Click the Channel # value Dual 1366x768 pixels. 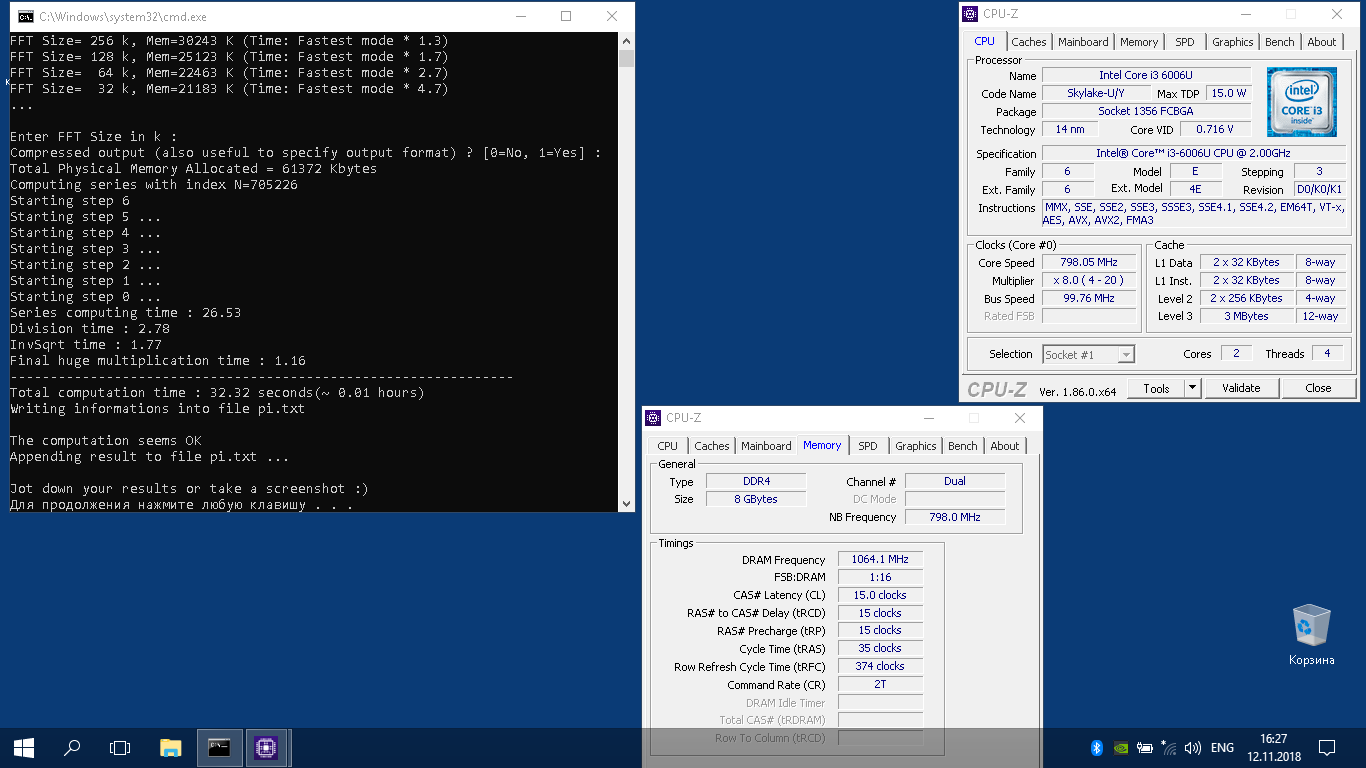[x=955, y=481]
